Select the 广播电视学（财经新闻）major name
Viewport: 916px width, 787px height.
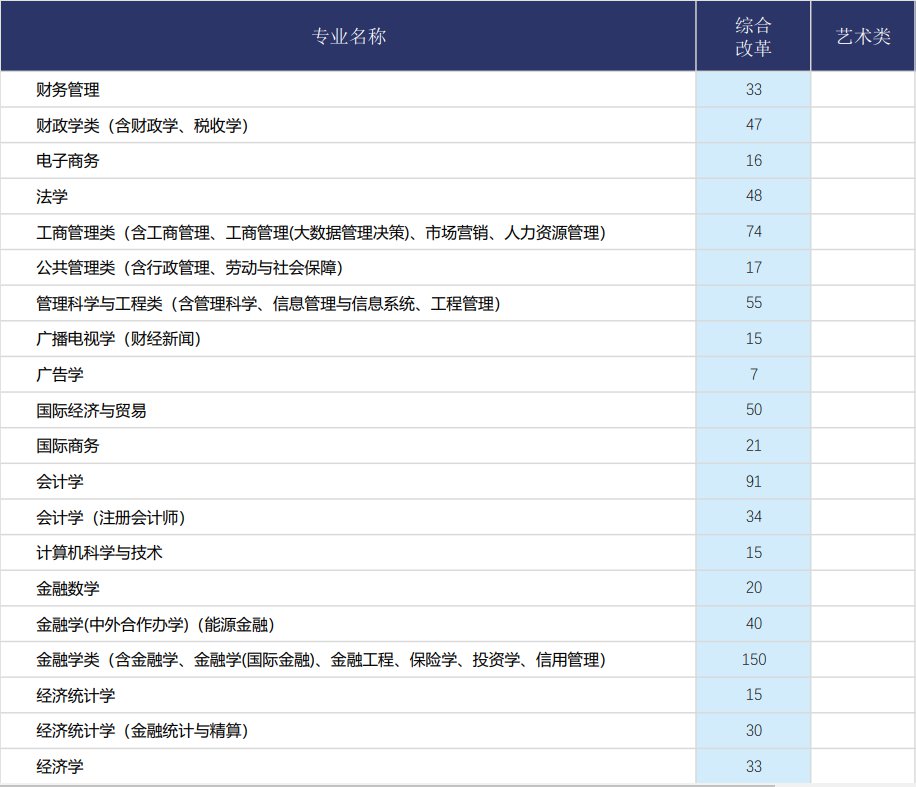tap(118, 339)
